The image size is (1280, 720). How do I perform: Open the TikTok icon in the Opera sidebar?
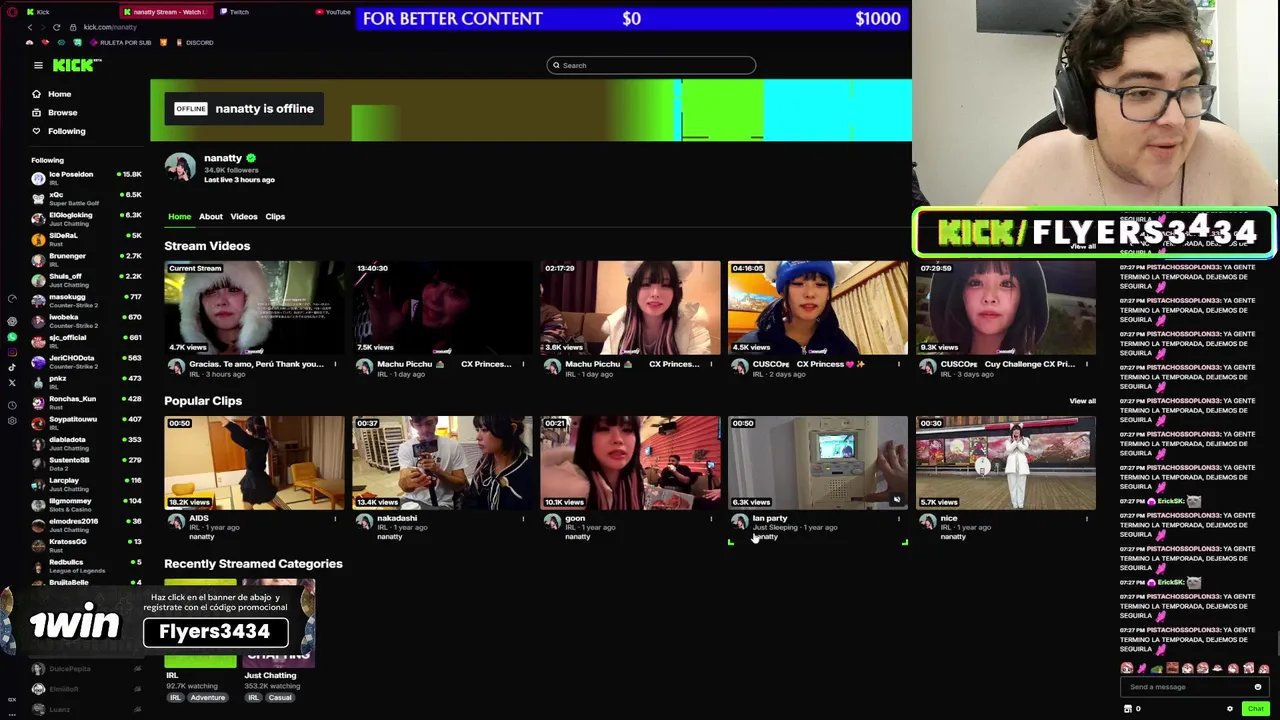(12, 368)
